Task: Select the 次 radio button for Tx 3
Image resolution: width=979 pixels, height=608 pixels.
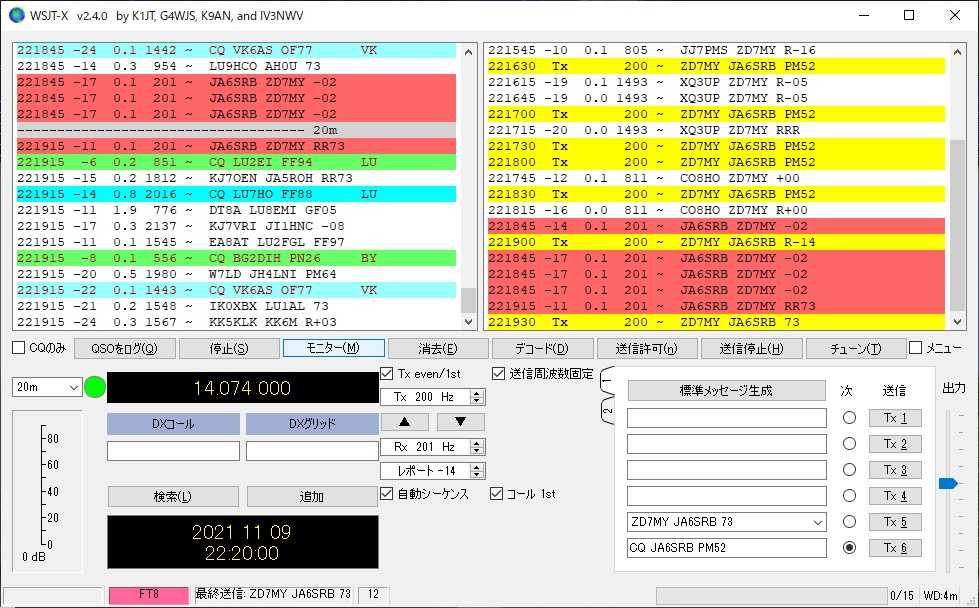Action: [x=849, y=469]
